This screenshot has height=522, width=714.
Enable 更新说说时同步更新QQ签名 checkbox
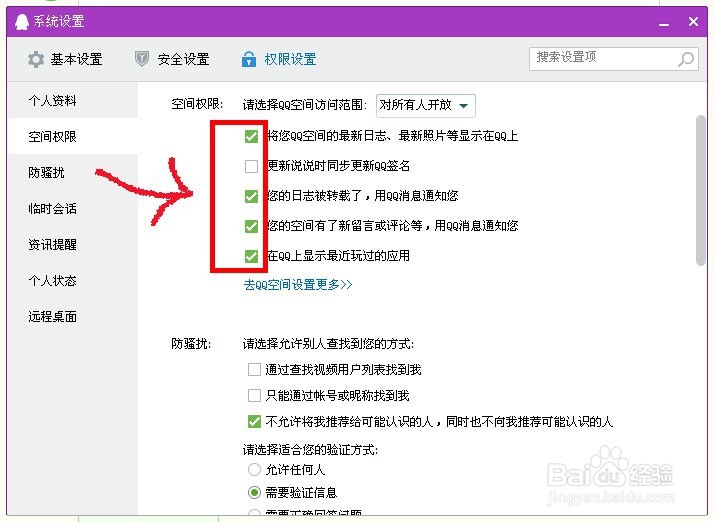pyautogui.click(x=251, y=166)
